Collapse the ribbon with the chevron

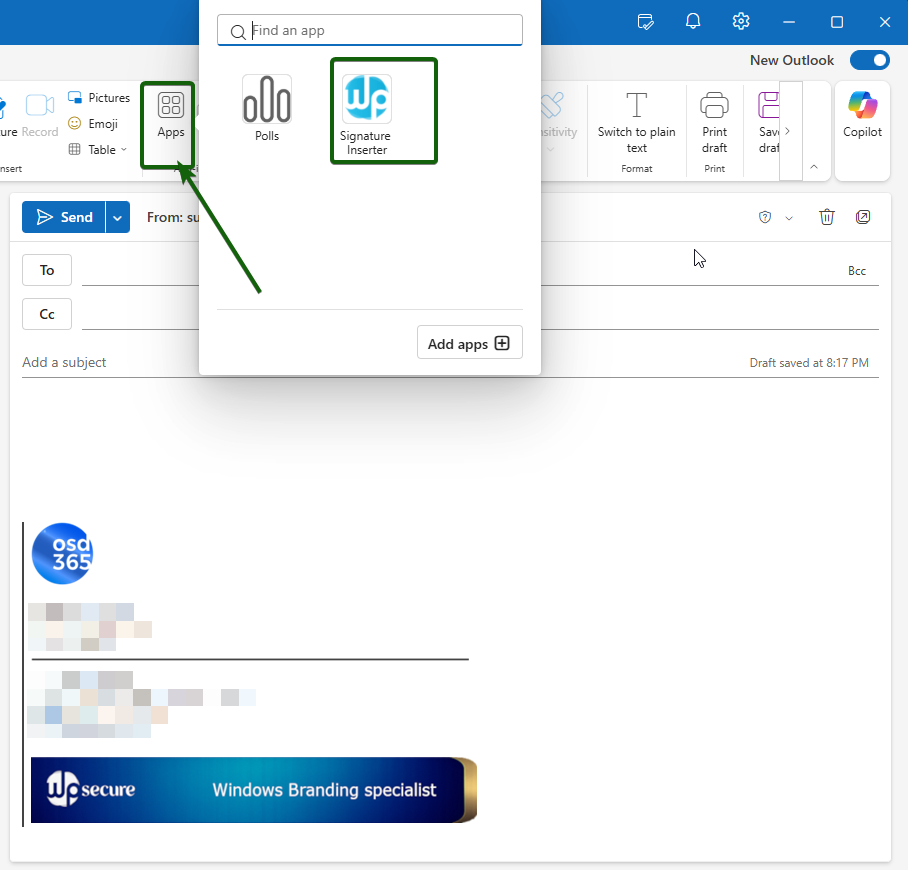click(814, 166)
